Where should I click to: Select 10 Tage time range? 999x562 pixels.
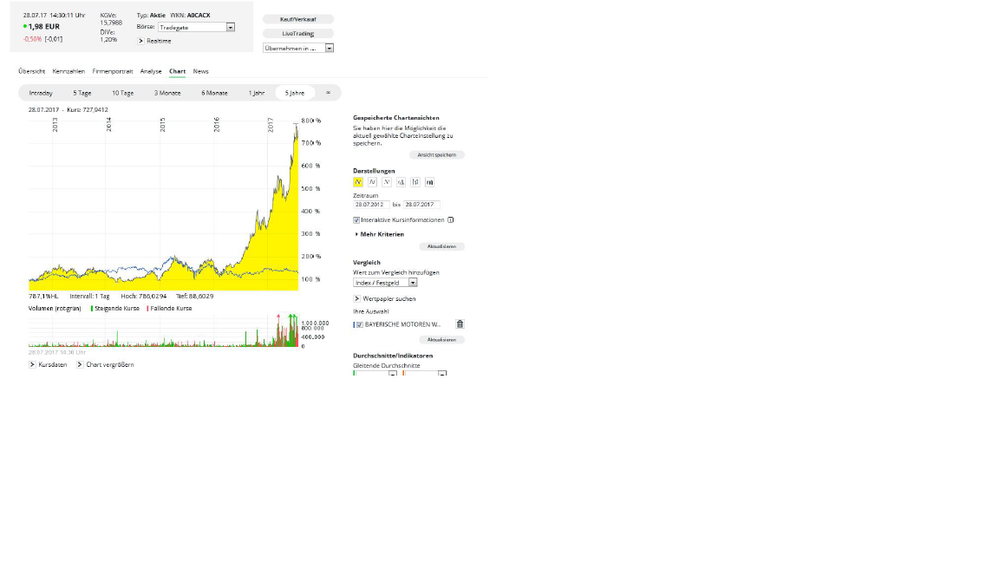tap(123, 93)
